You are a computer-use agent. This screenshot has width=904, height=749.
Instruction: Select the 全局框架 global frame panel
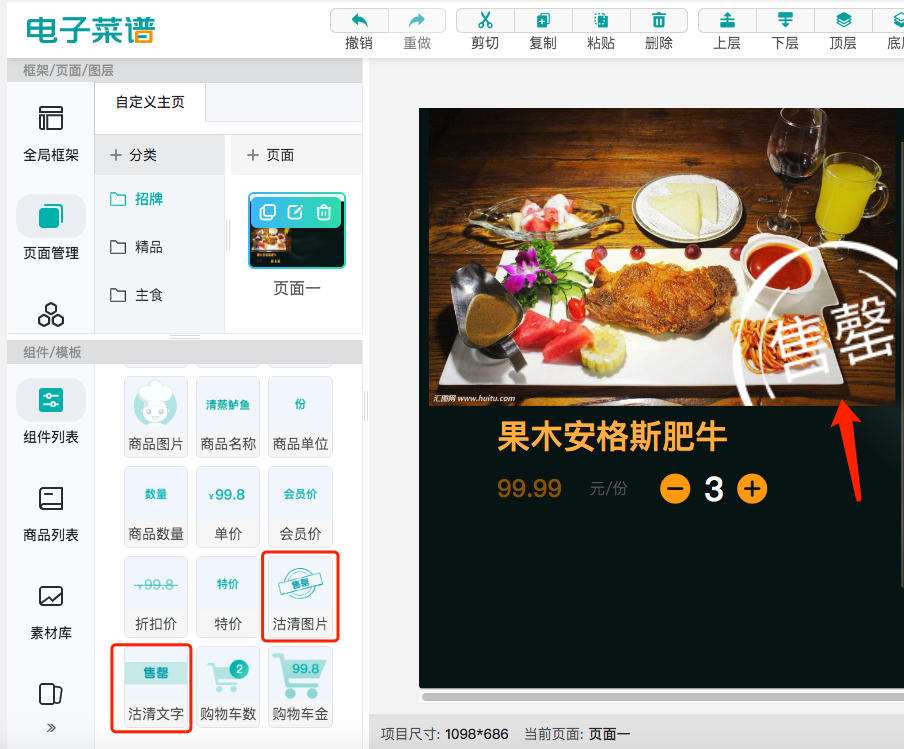50,130
